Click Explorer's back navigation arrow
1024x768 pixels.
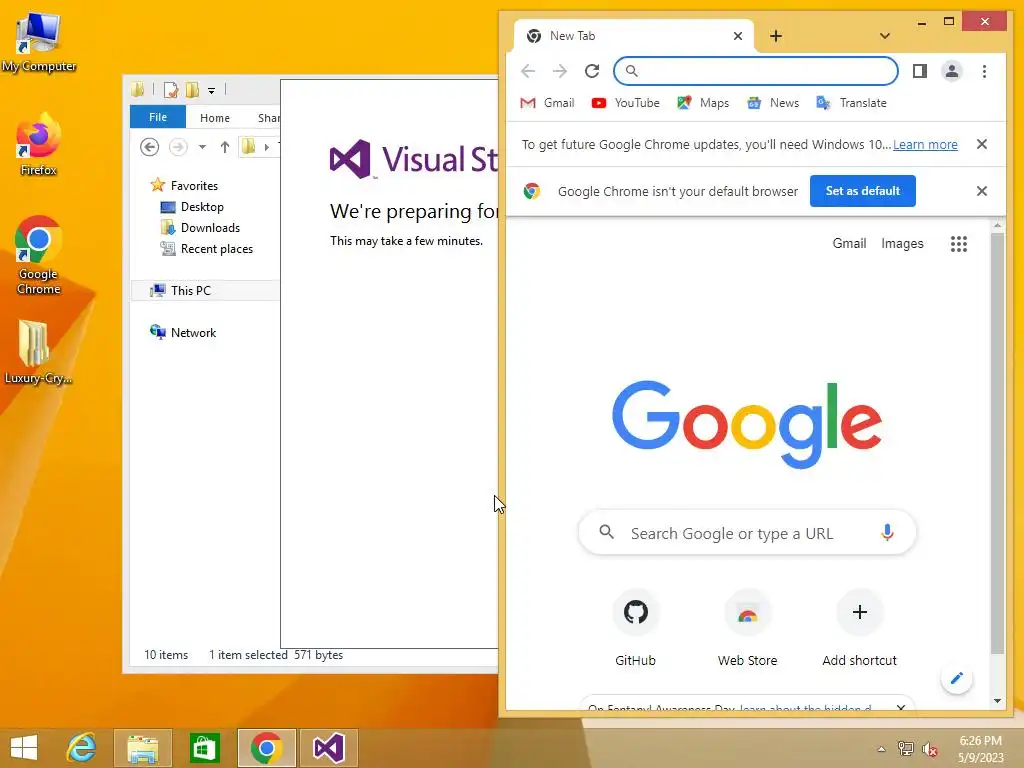pyautogui.click(x=150, y=147)
